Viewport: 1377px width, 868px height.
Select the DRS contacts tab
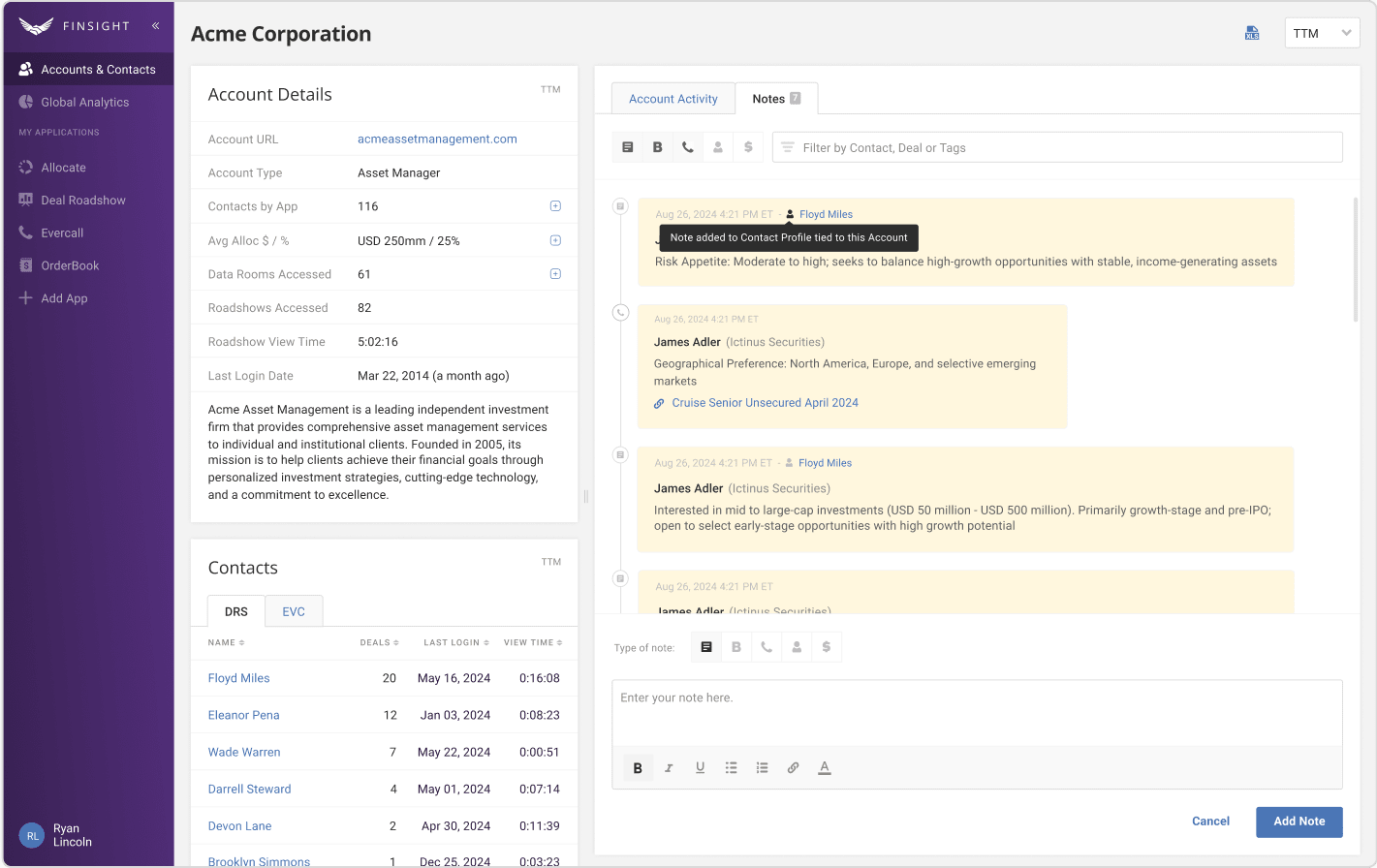(x=236, y=611)
